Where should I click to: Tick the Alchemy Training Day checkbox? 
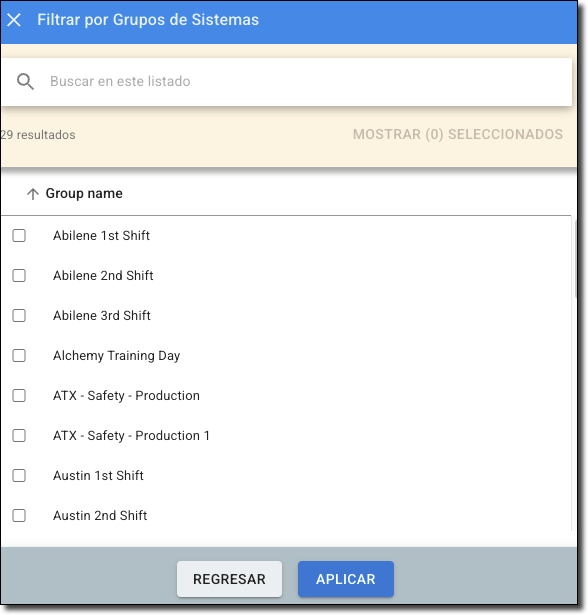pos(19,356)
